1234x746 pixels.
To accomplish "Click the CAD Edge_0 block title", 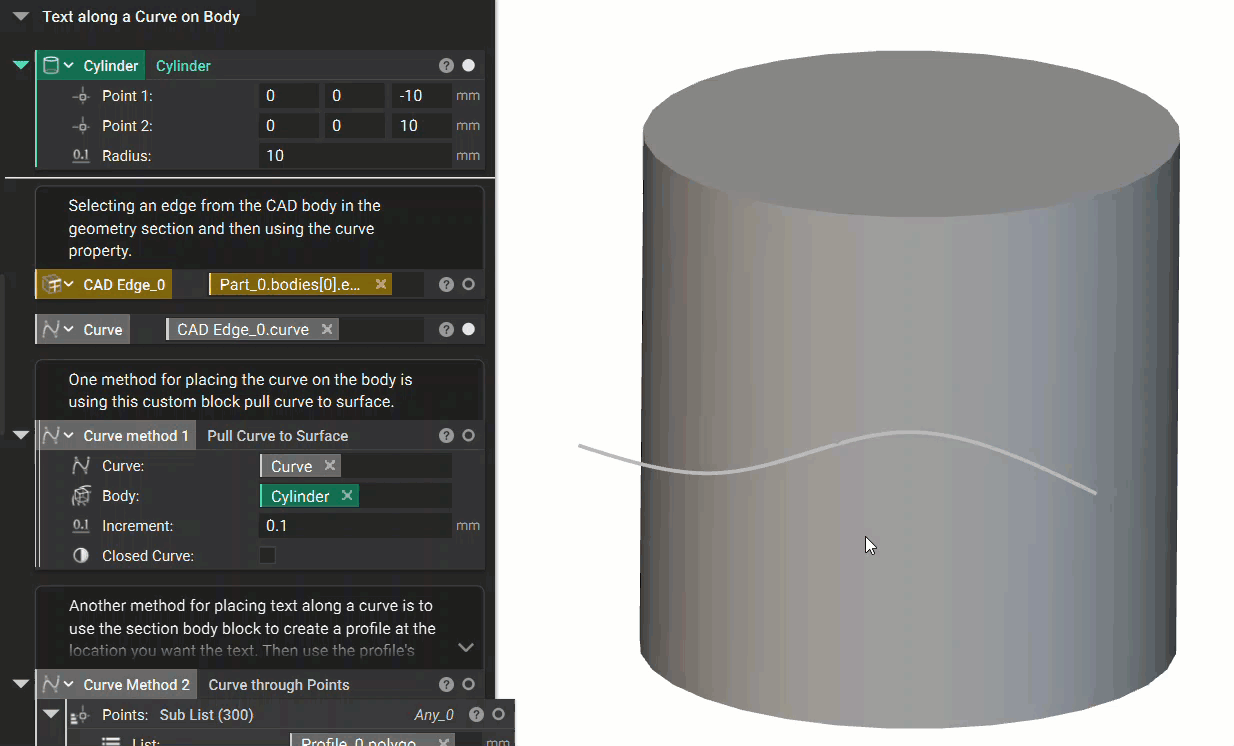I will (124, 285).
